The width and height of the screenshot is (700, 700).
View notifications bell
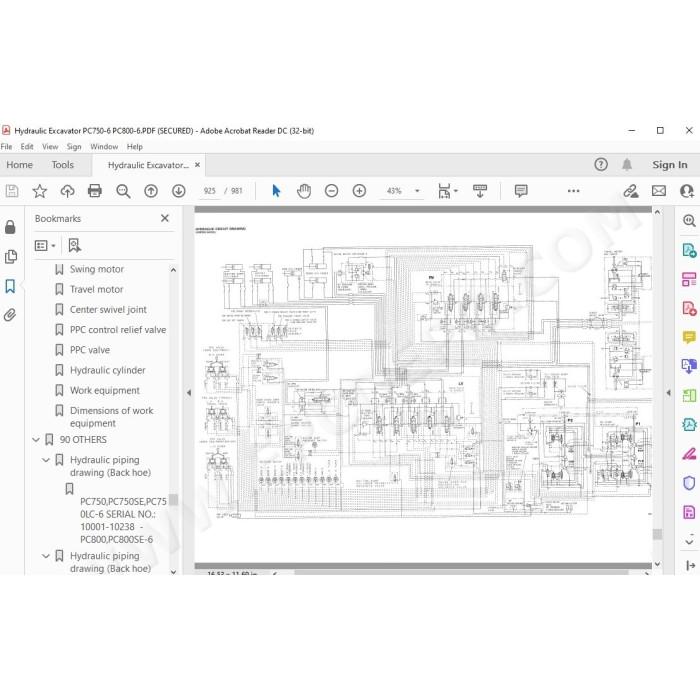click(627, 165)
